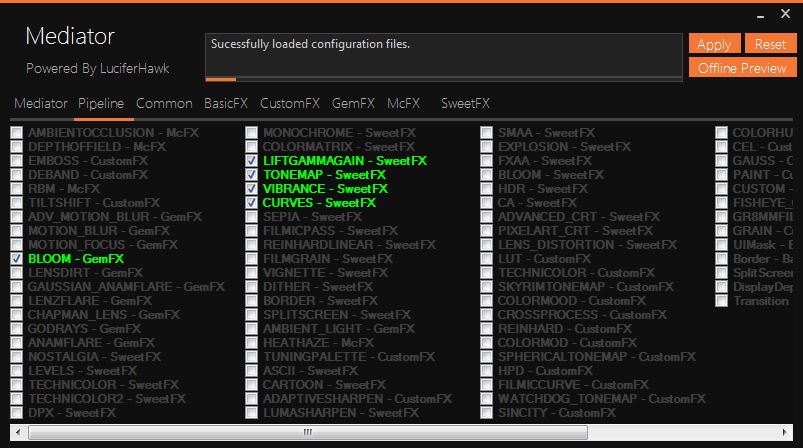Tick the LUT - CustomFX checkbox

(487, 259)
